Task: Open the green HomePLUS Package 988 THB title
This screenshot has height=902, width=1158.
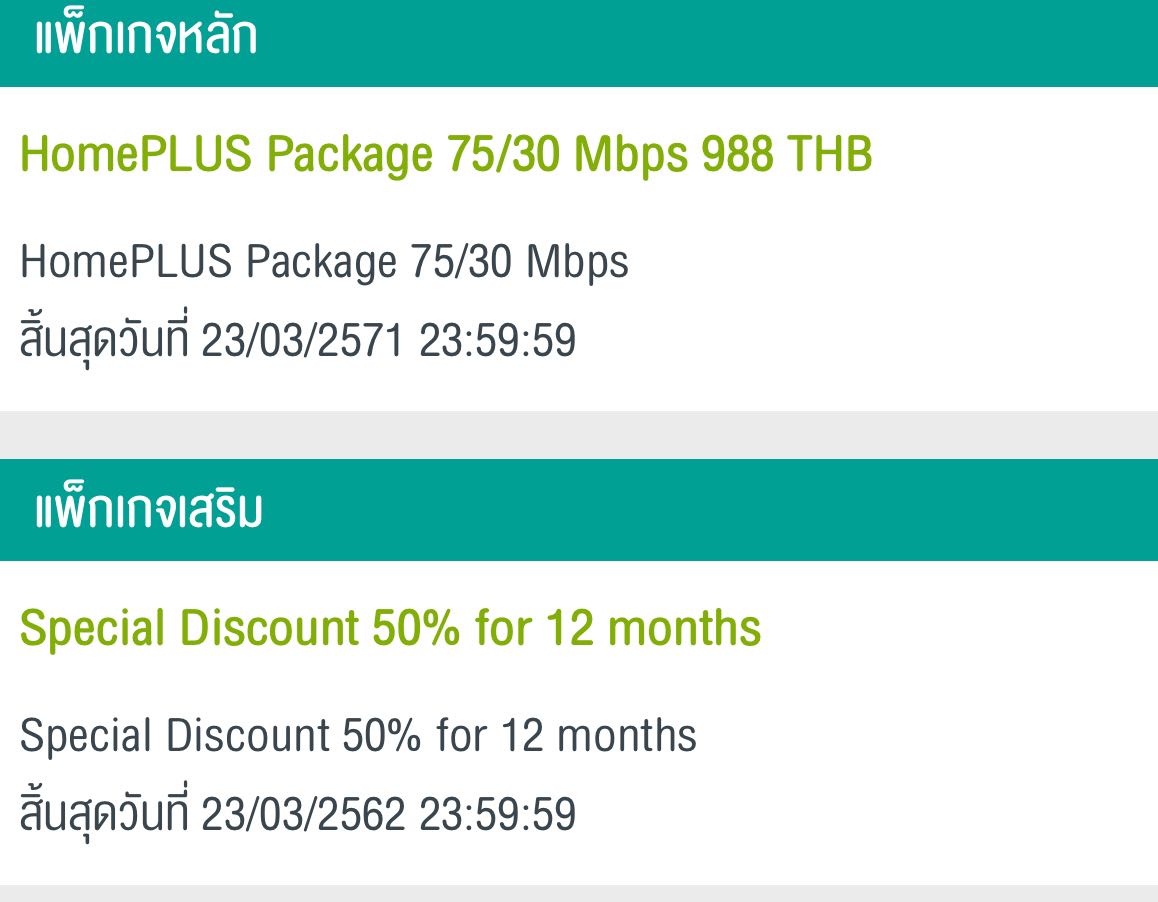Action: [446, 155]
